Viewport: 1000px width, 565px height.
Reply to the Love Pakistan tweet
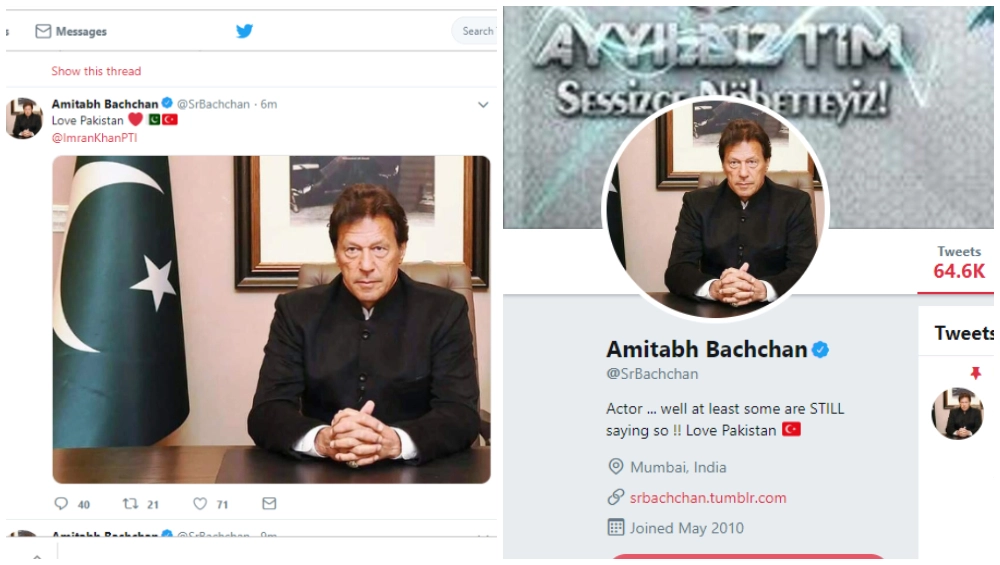coord(62,504)
